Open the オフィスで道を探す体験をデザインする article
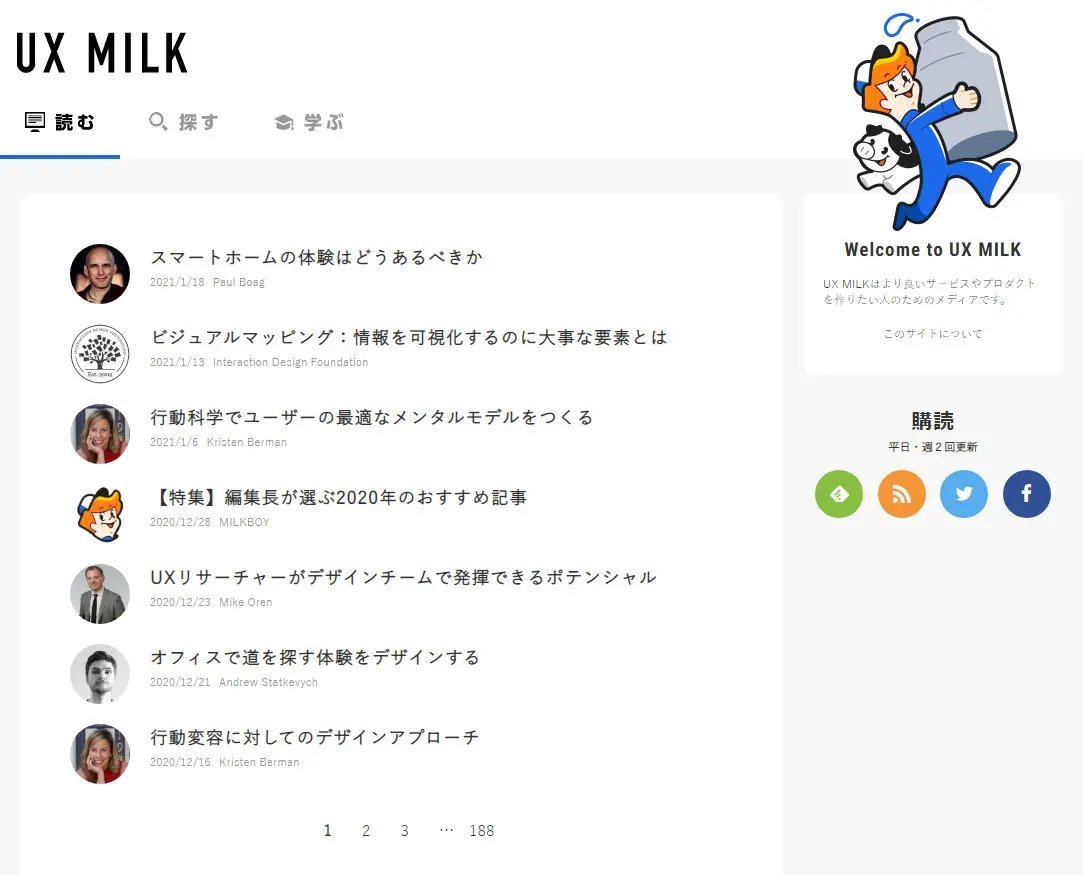This screenshot has height=875, width=1083. tap(315, 657)
